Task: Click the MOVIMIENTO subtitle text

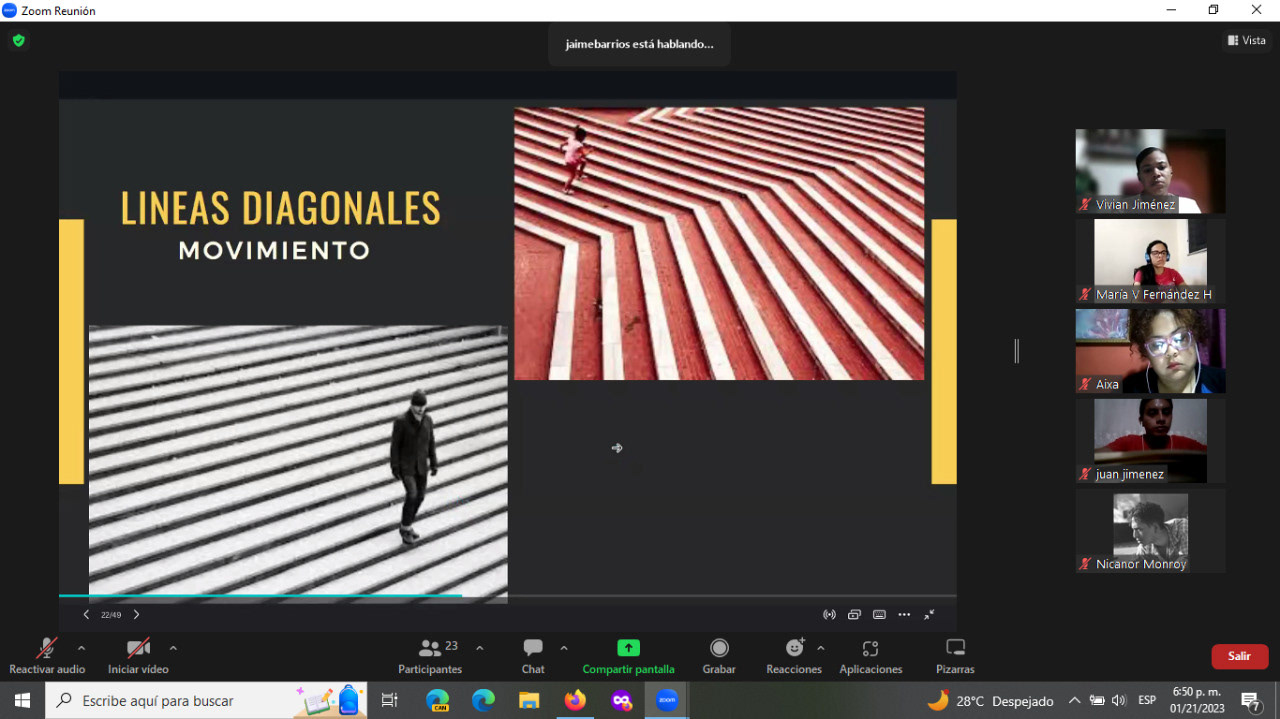Action: click(274, 250)
